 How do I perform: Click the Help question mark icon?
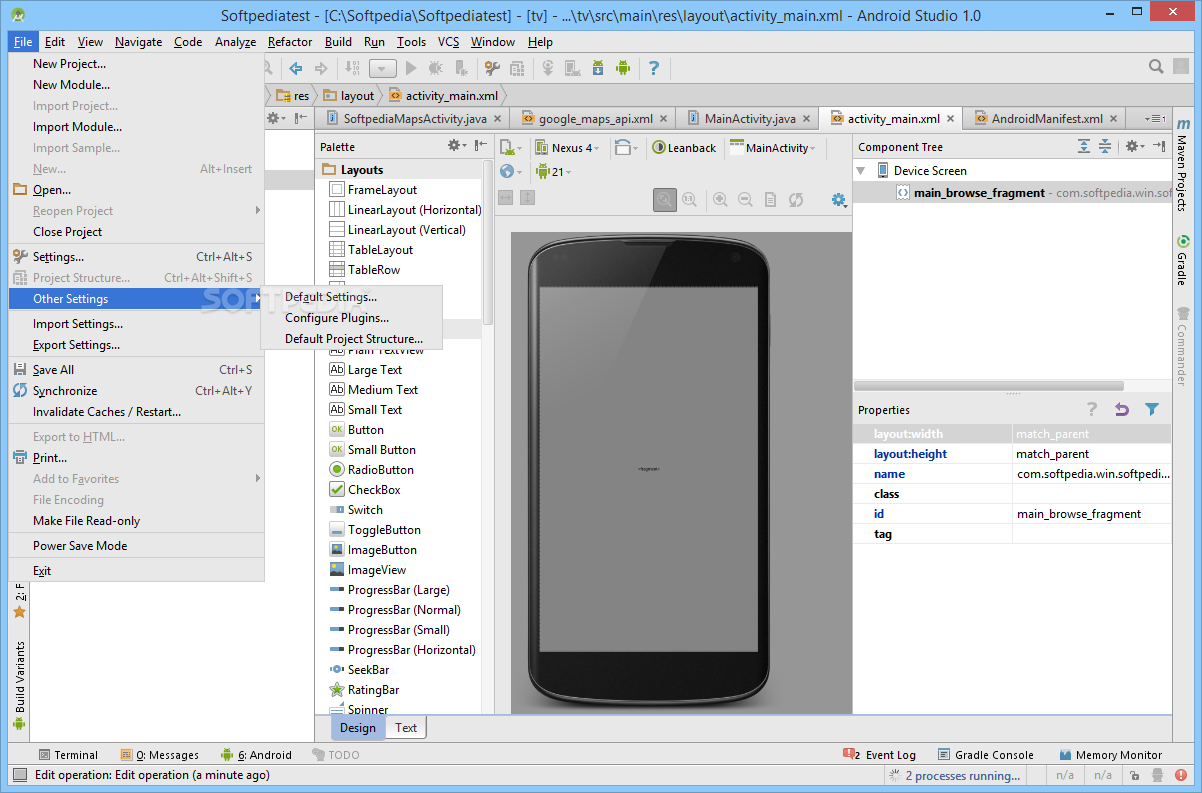[654, 68]
